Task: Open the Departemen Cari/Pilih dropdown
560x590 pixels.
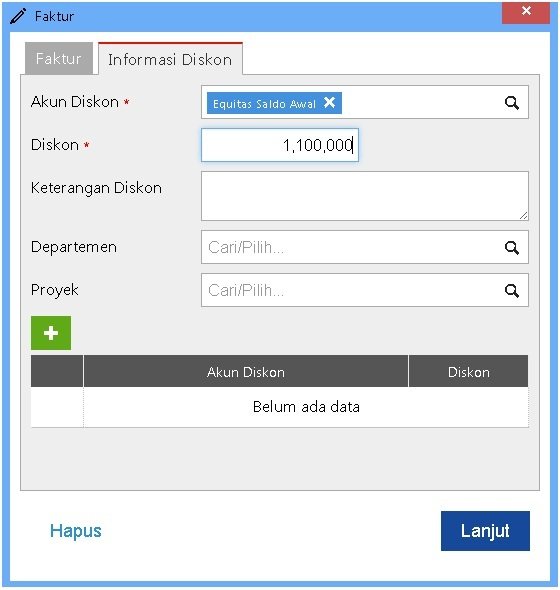Action: (365, 247)
